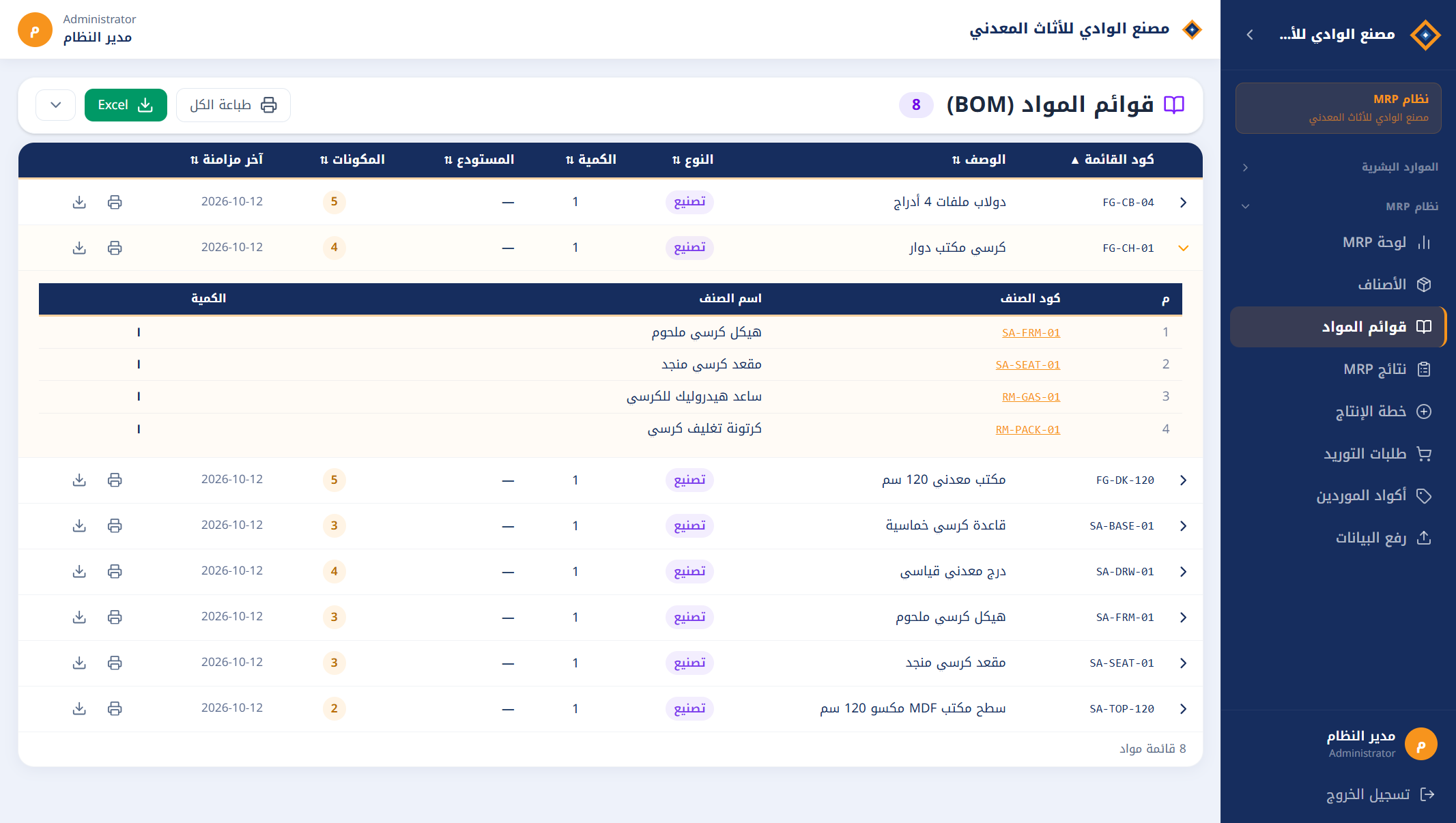The image size is (1456, 823).
Task: Download the SA-DRW-01 row file
Action: click(x=79, y=571)
